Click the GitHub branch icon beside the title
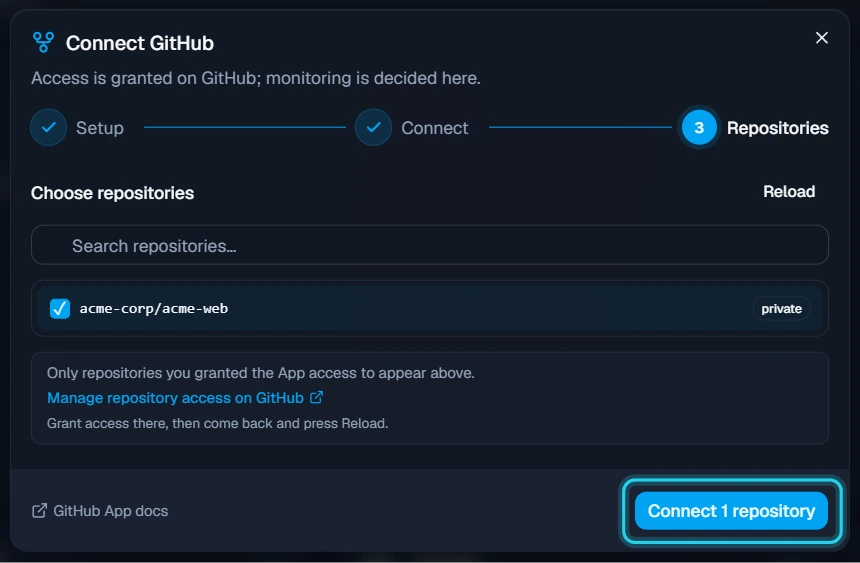This screenshot has height=563, width=860. (43, 42)
